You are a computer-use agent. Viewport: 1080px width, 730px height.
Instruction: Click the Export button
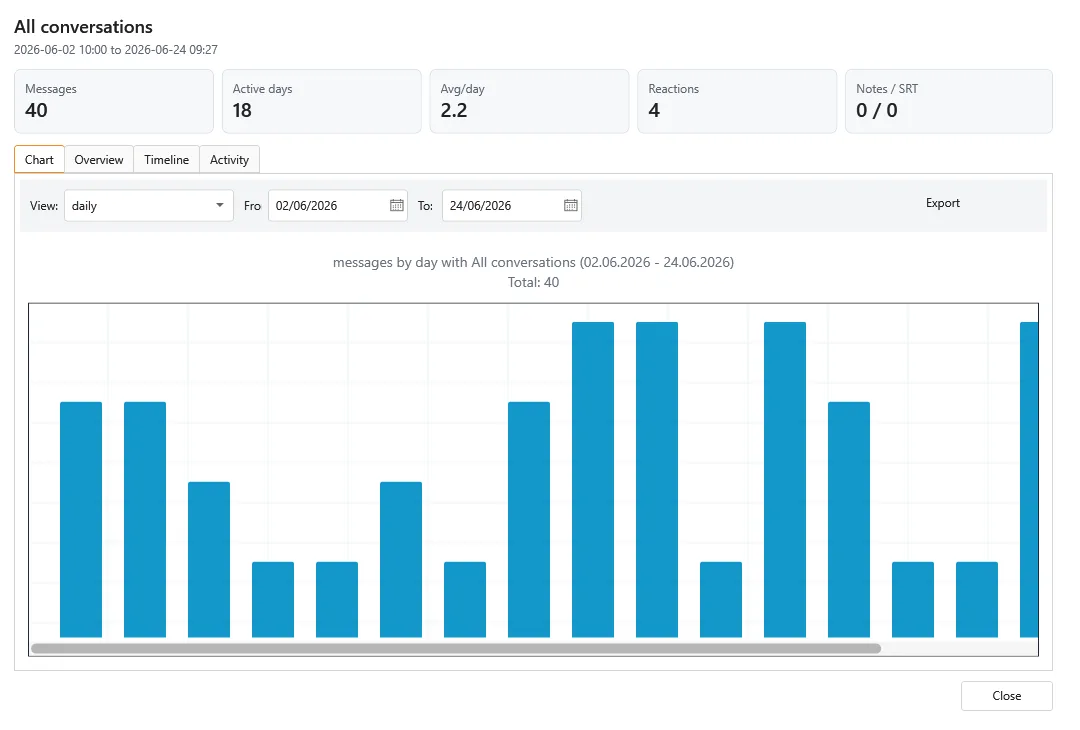tap(942, 203)
